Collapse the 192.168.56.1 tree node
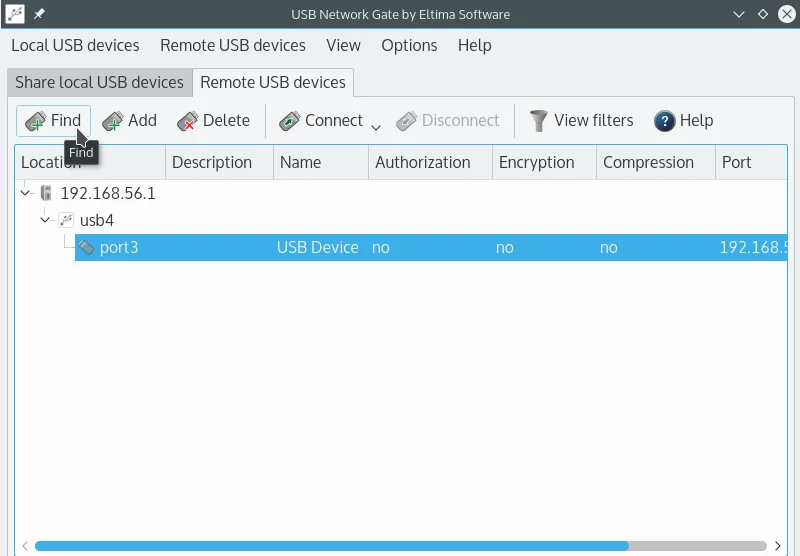Viewport: 800px width, 556px height. pos(25,193)
